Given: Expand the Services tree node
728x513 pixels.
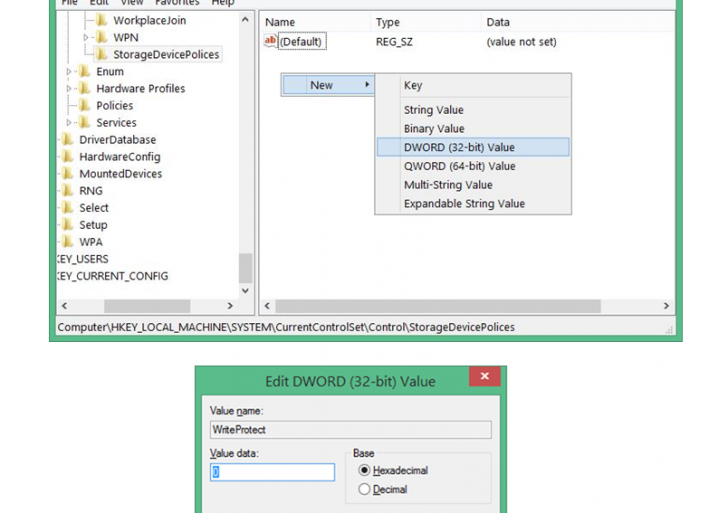Looking at the screenshot, I should [x=69, y=123].
